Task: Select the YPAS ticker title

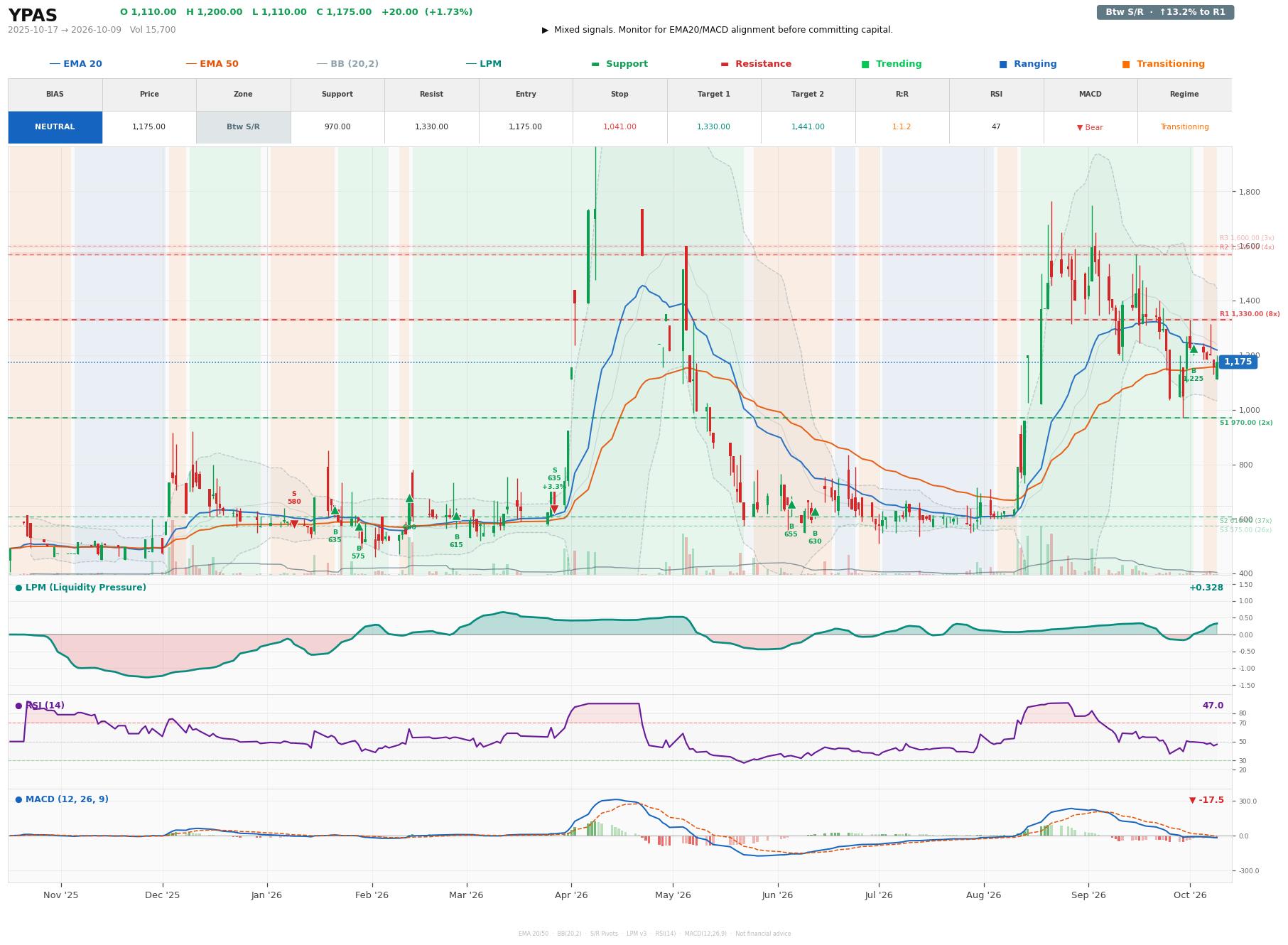Action: pyautogui.click(x=33, y=16)
